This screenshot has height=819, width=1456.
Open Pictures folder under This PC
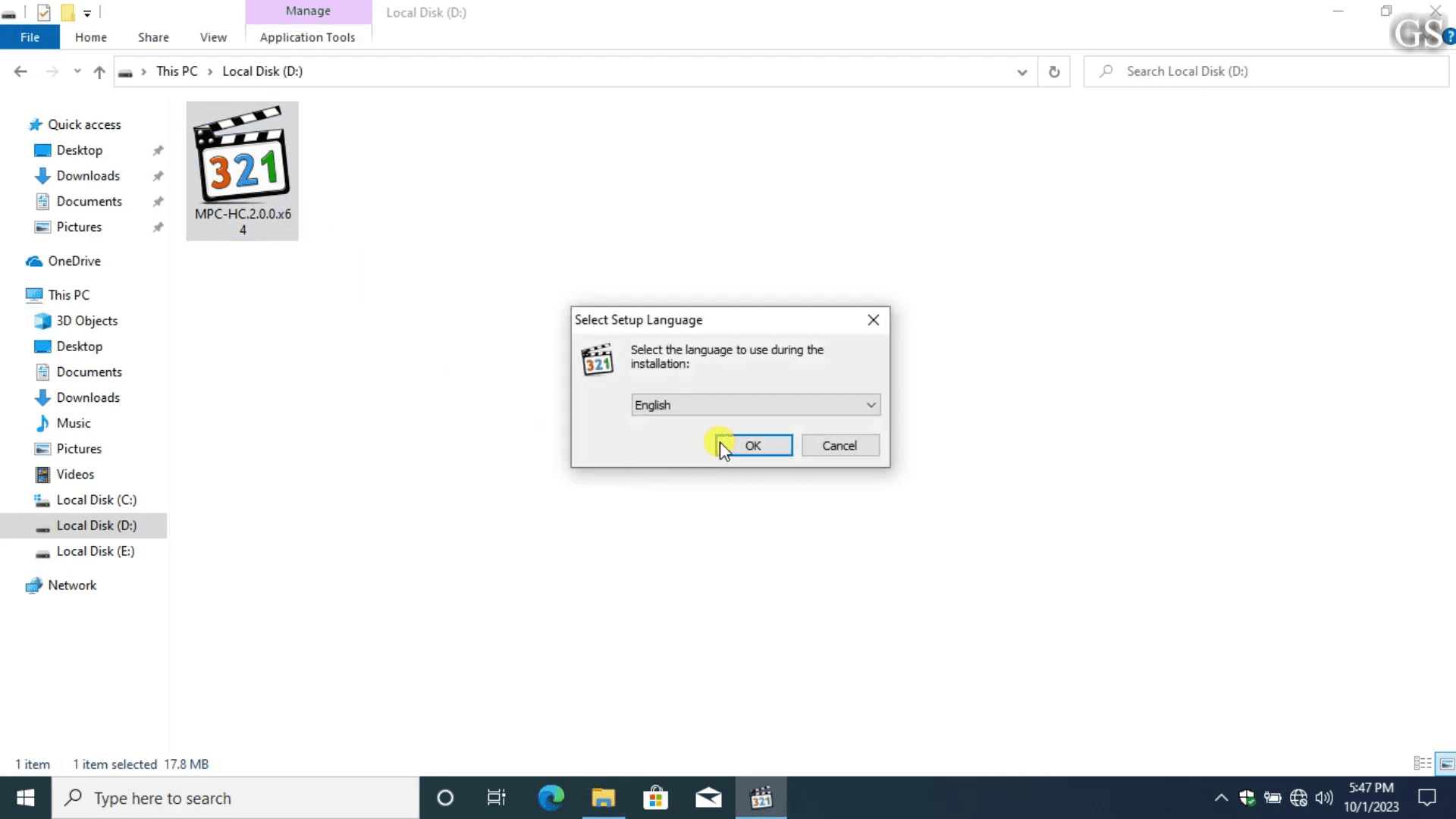79,449
